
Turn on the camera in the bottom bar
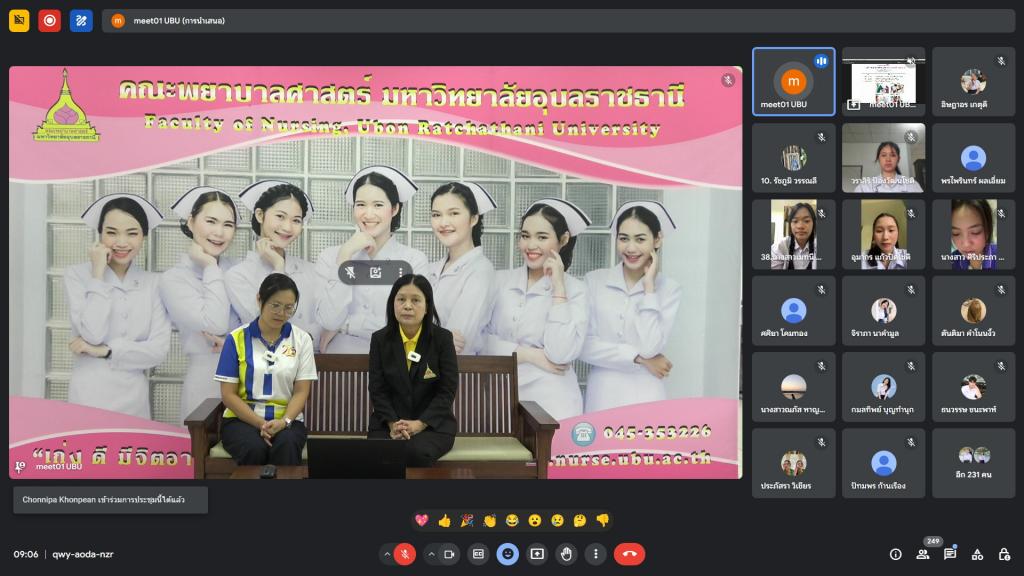pyautogui.click(x=449, y=554)
